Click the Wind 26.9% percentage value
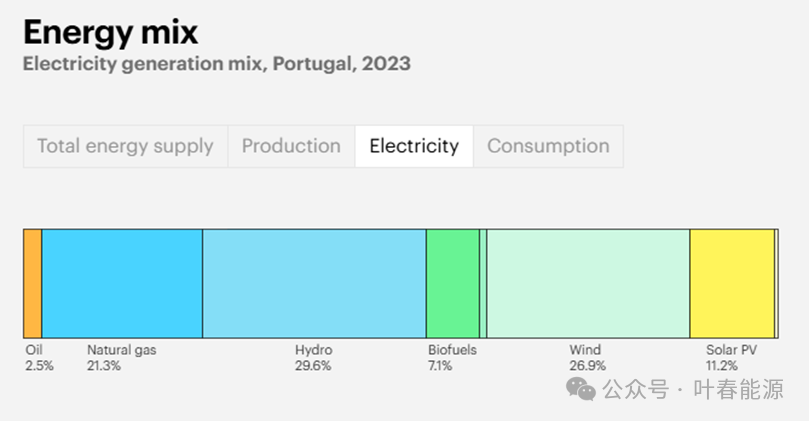The height and width of the screenshot is (421, 809). [585, 366]
